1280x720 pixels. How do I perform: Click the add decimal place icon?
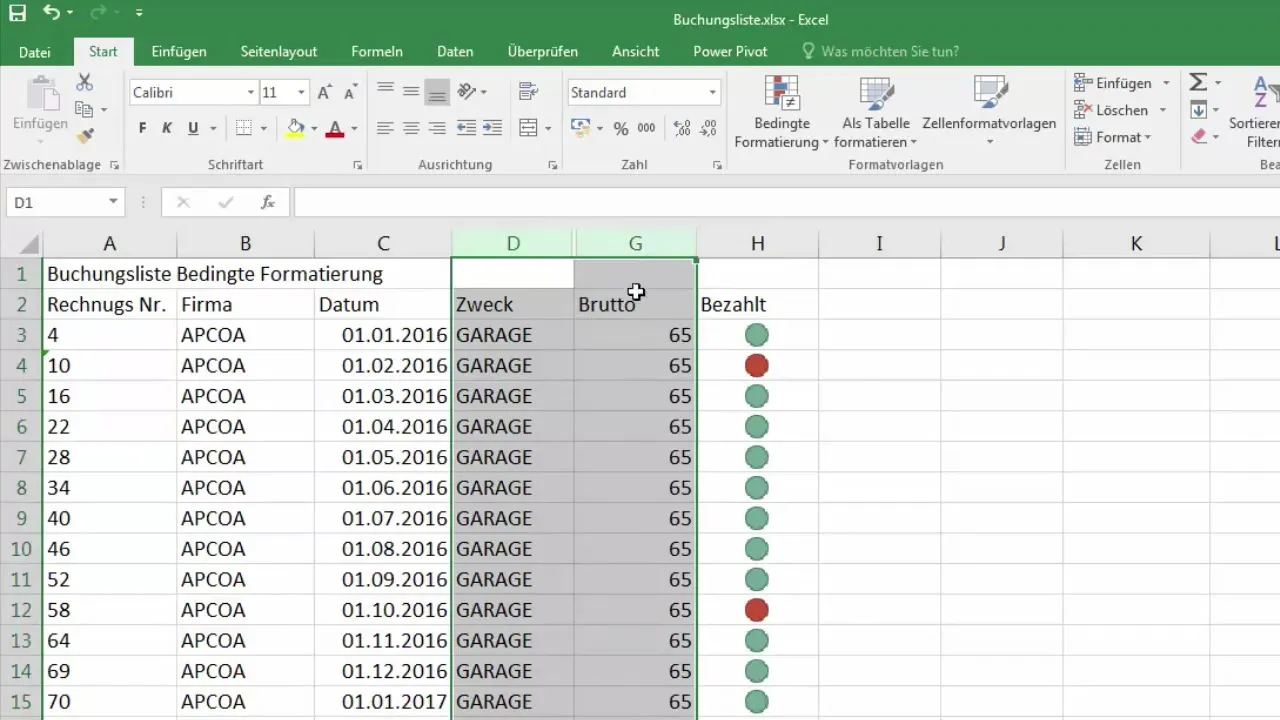[x=682, y=128]
